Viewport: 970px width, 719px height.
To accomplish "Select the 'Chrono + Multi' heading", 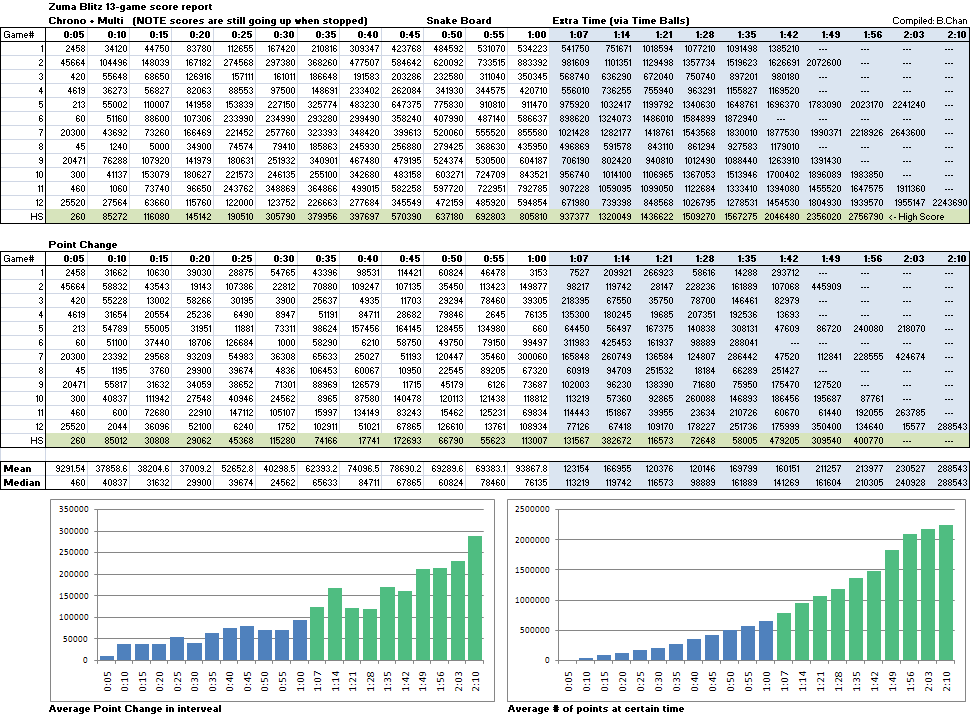I will pos(86,20).
